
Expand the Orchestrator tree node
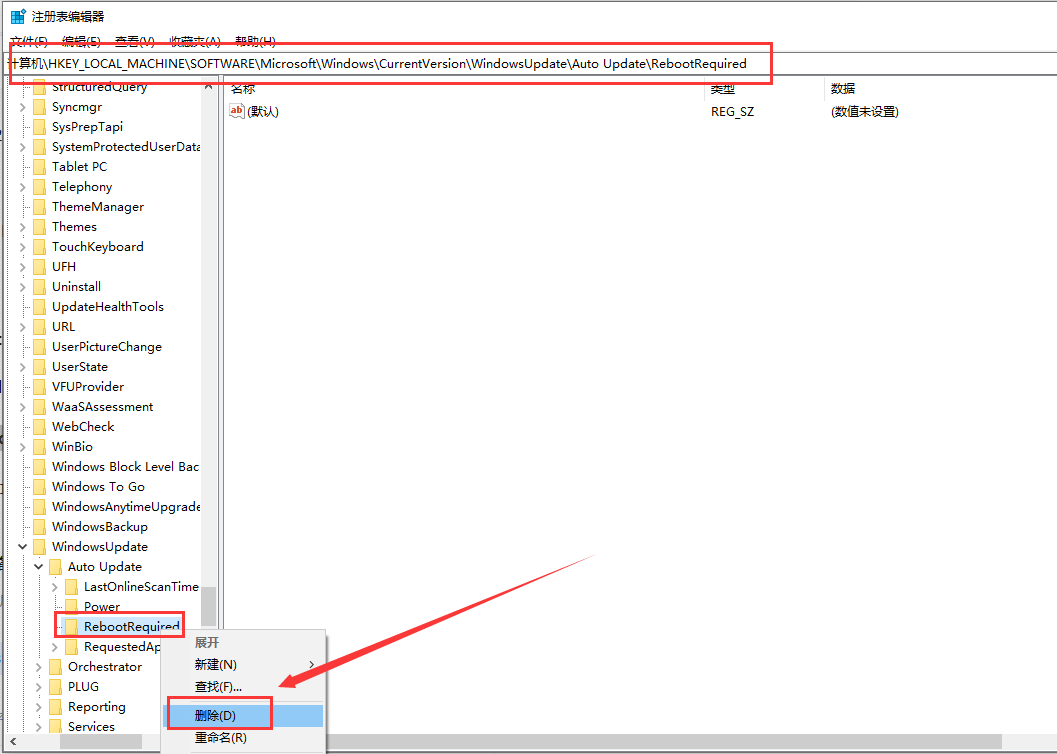38,666
